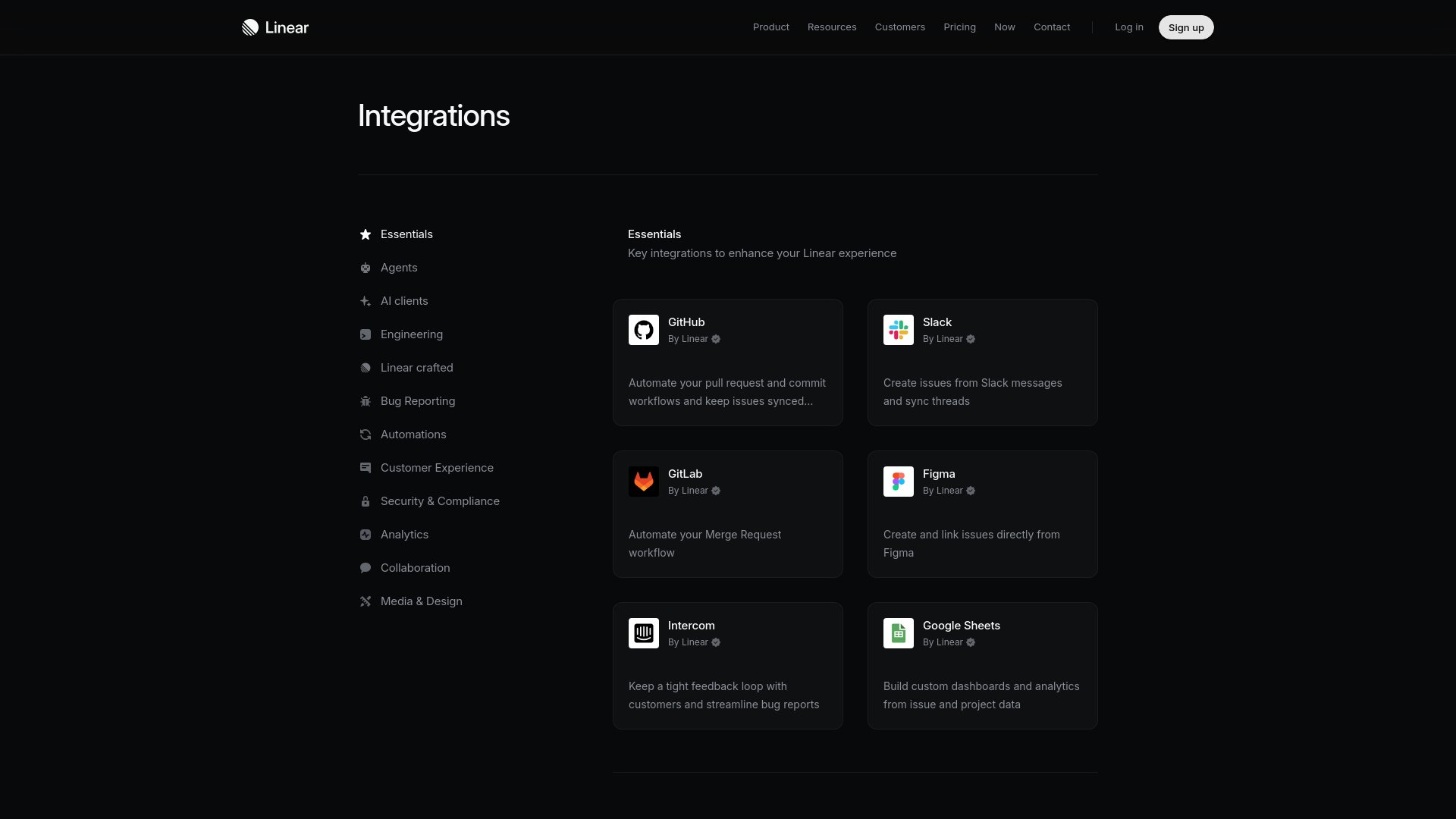
Task: Click the Essentials section heading above the cards
Action: (x=654, y=234)
